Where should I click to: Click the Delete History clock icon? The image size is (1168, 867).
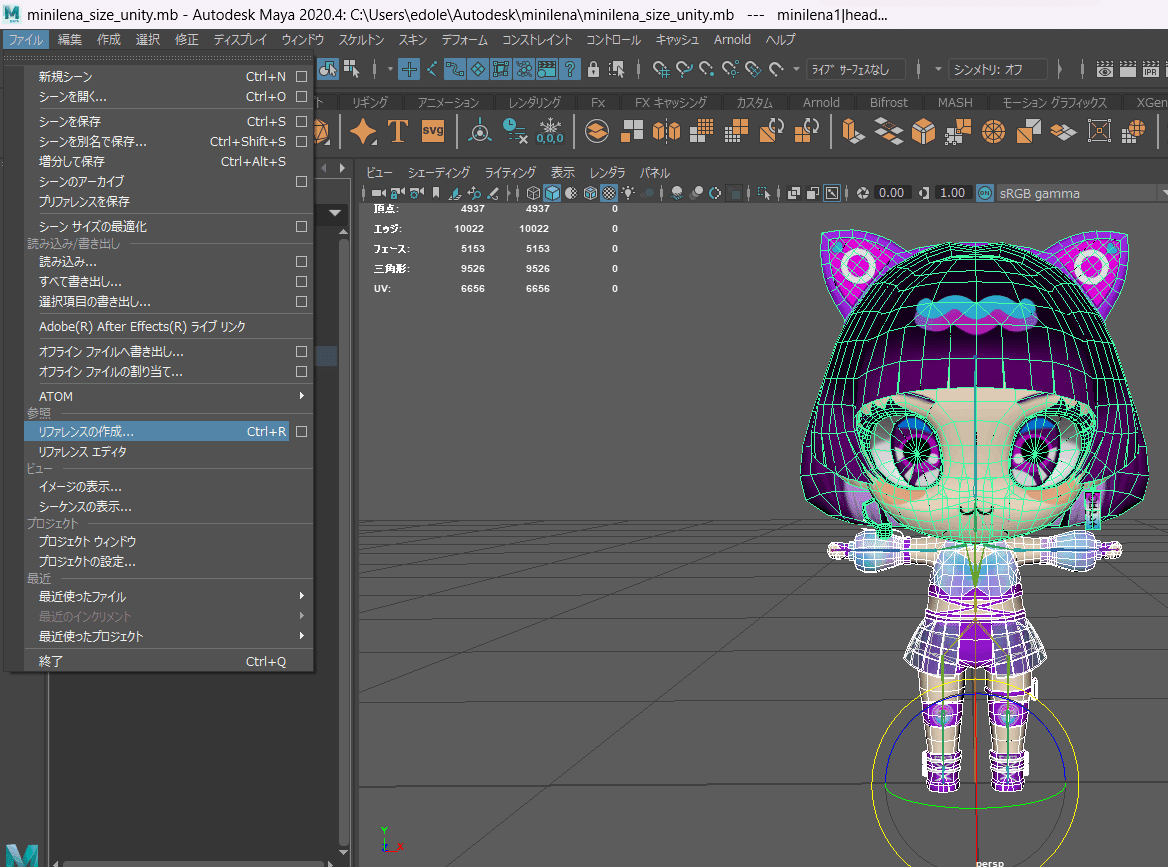[514, 131]
